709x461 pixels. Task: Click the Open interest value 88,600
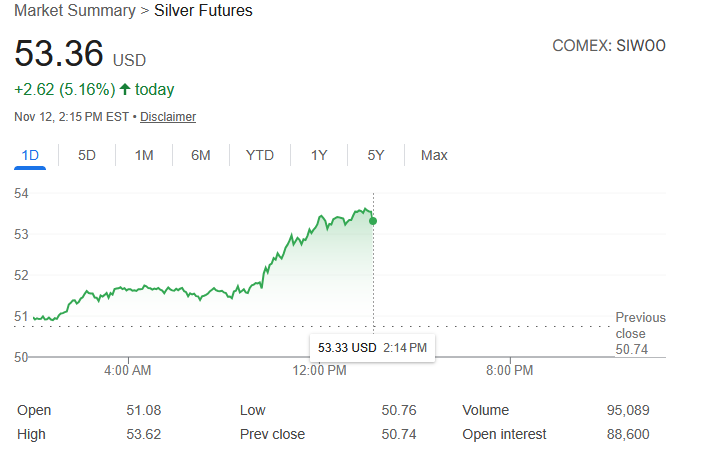pyautogui.click(x=627, y=434)
